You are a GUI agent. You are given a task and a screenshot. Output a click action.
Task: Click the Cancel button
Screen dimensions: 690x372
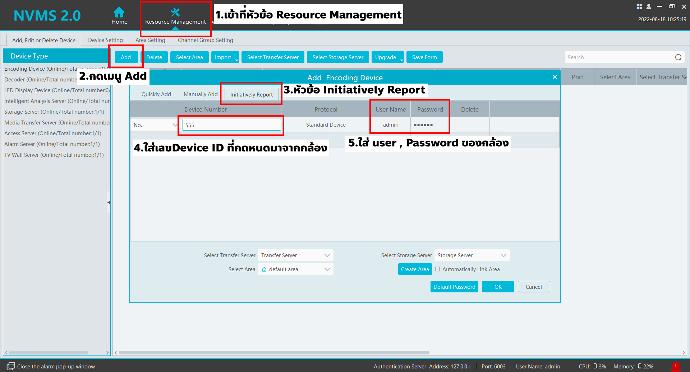534,287
